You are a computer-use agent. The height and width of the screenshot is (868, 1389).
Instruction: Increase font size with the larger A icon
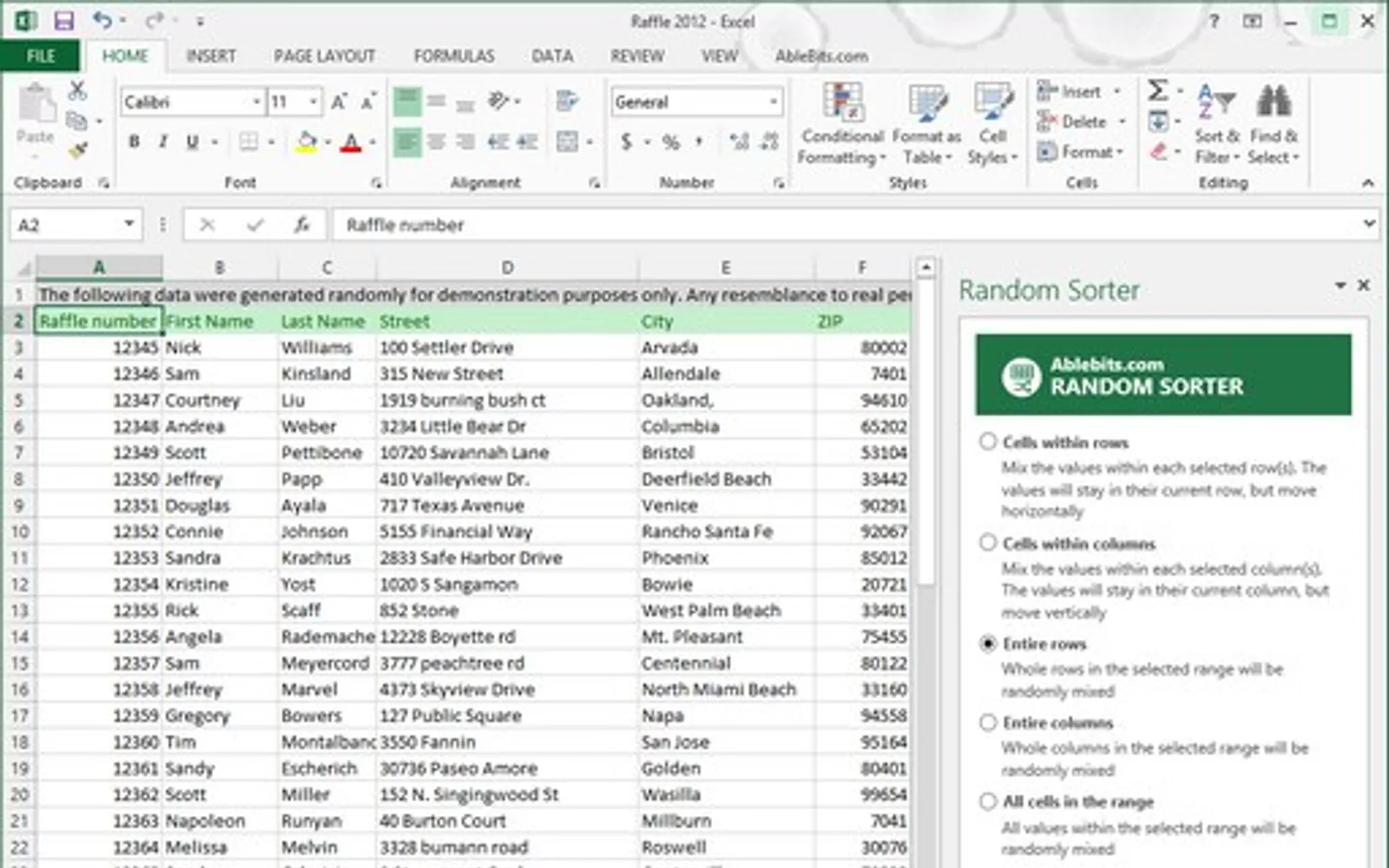(x=339, y=102)
